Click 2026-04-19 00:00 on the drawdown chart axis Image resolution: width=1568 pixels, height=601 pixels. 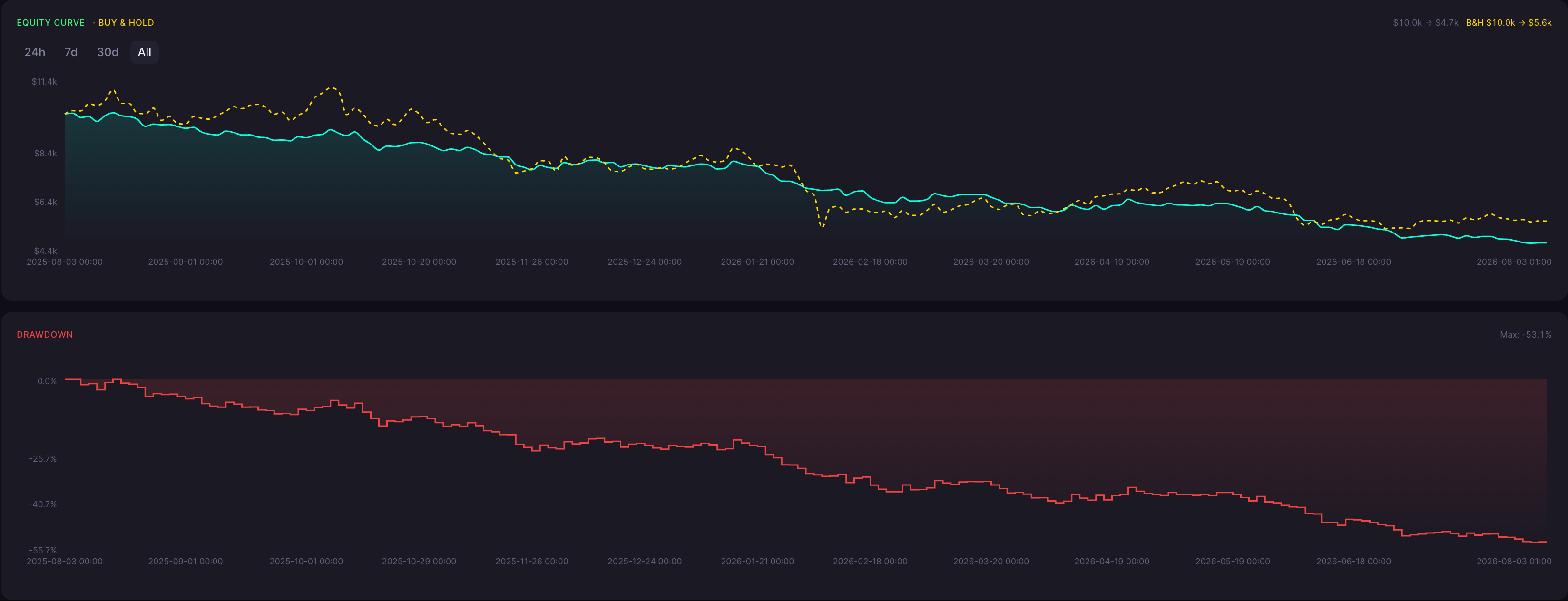1112,562
